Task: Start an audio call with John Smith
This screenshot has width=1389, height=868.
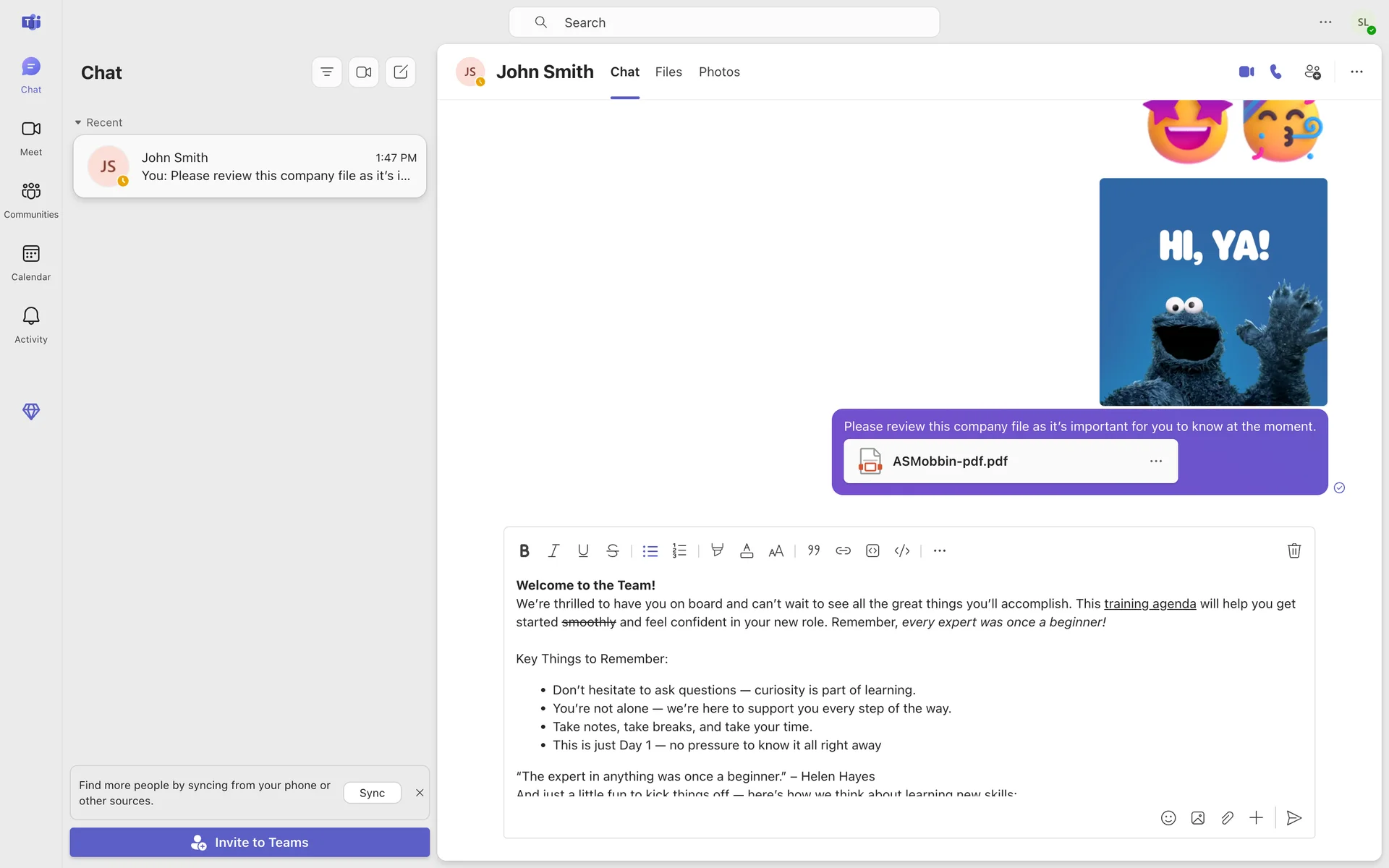Action: click(x=1276, y=72)
